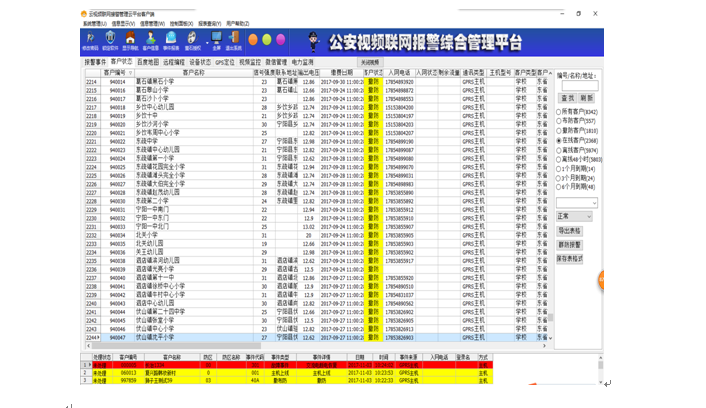Select the online customers (在线客户) radio button
This screenshot has width=706, height=408.
coord(559,141)
